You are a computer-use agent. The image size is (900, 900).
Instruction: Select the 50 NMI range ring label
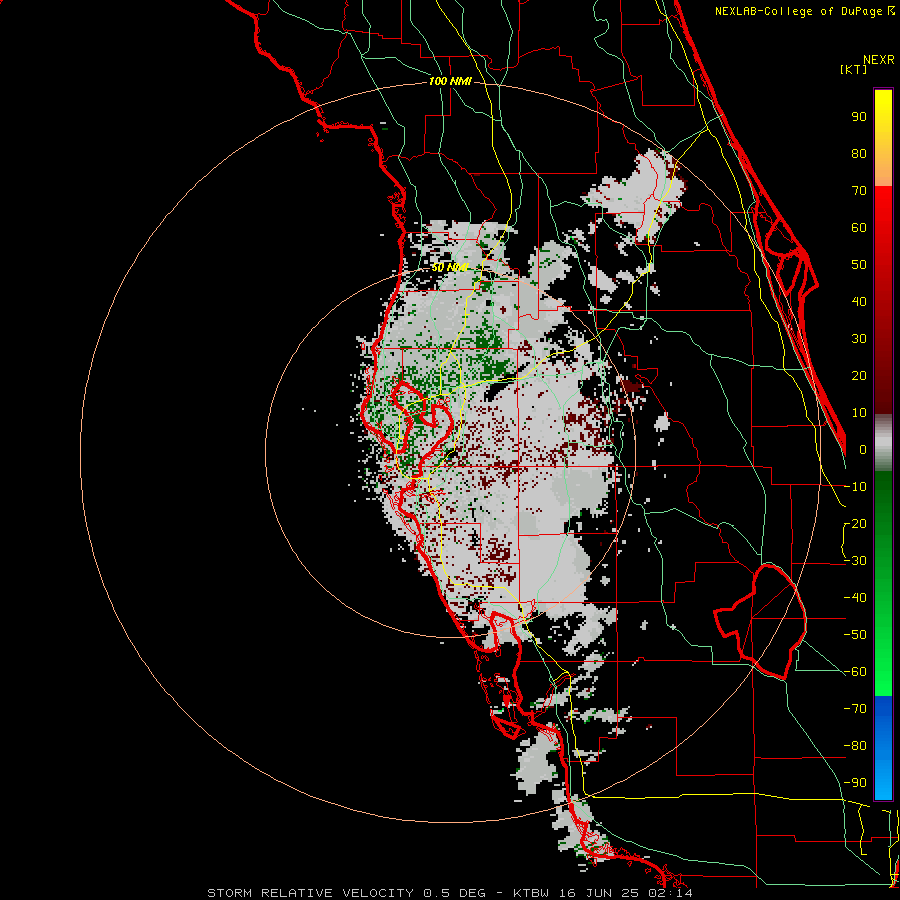click(x=450, y=267)
